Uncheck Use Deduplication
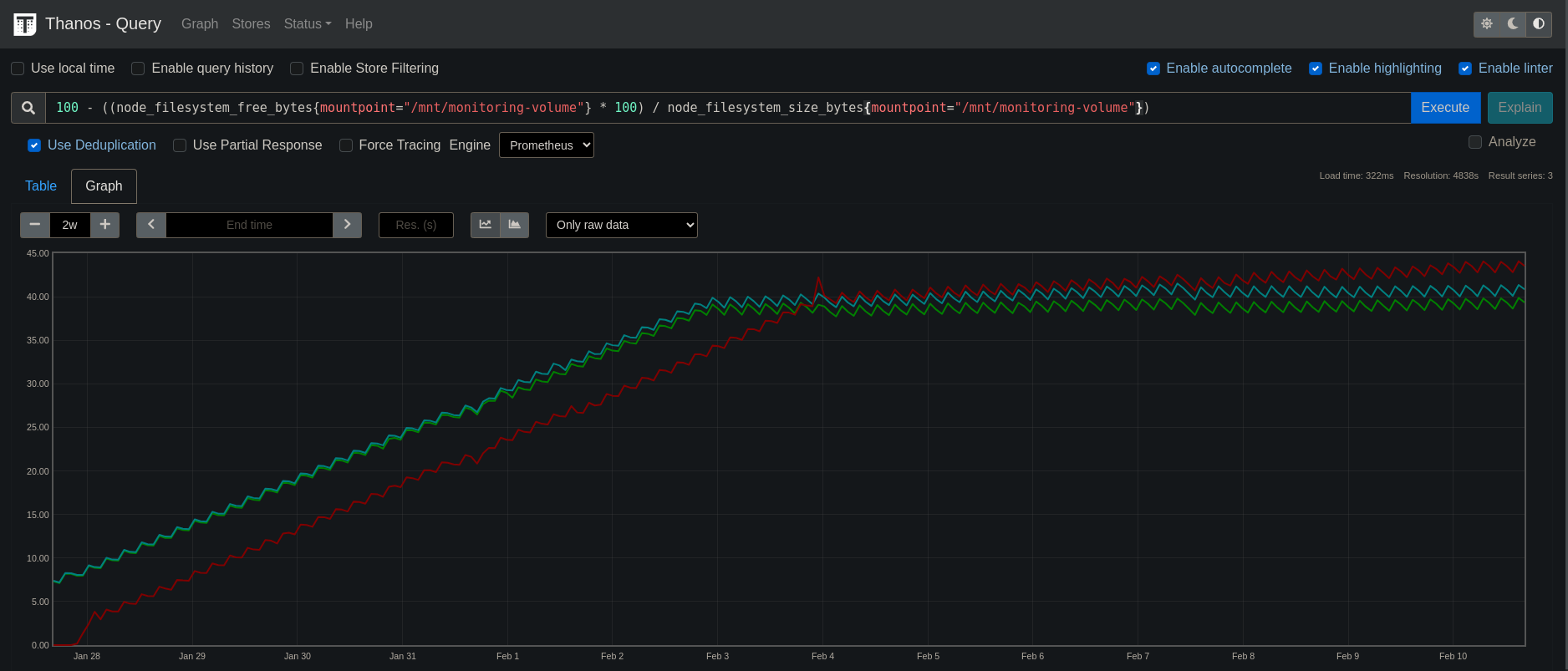1568x671 pixels. pos(34,145)
